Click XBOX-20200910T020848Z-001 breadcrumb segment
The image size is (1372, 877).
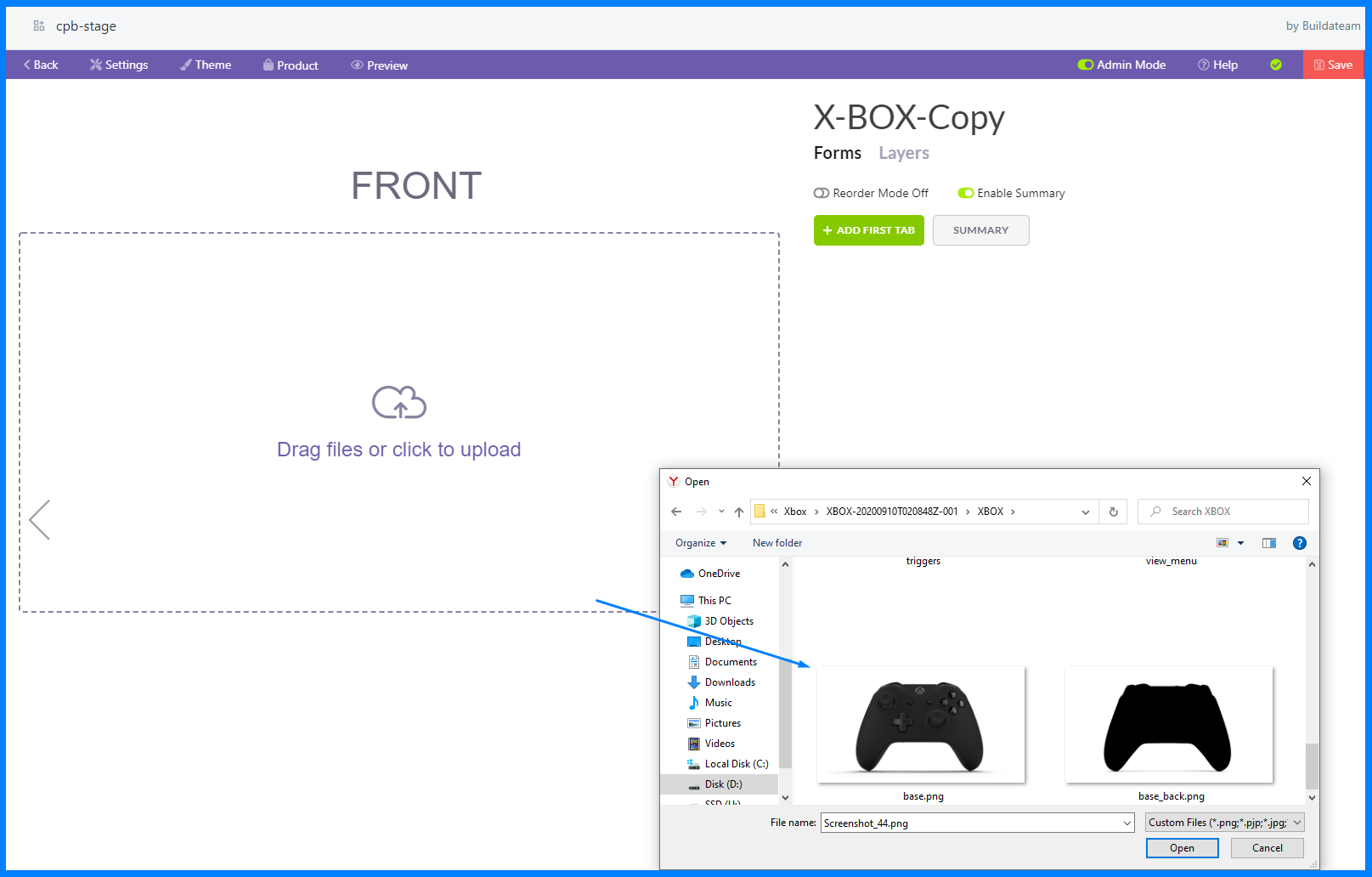pyautogui.click(x=892, y=512)
